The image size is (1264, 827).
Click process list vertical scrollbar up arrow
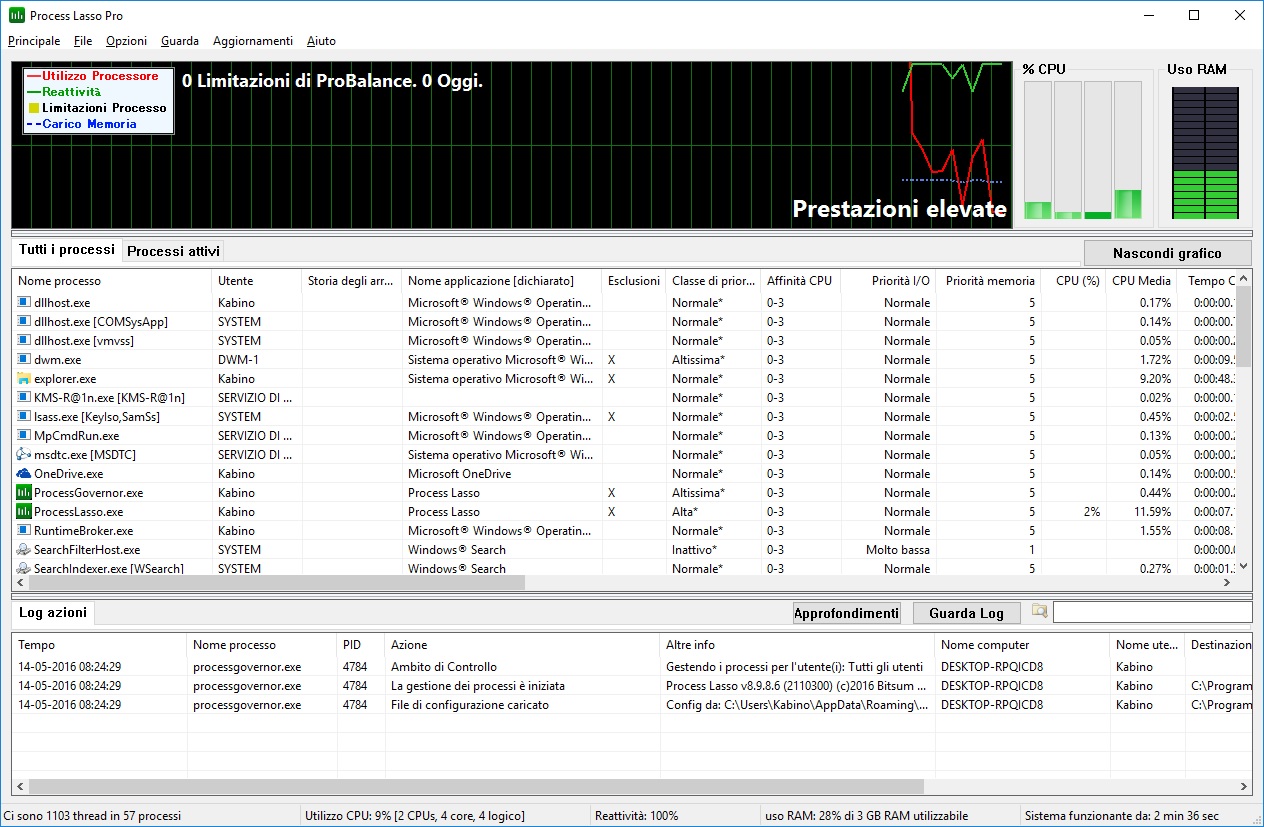[1244, 279]
